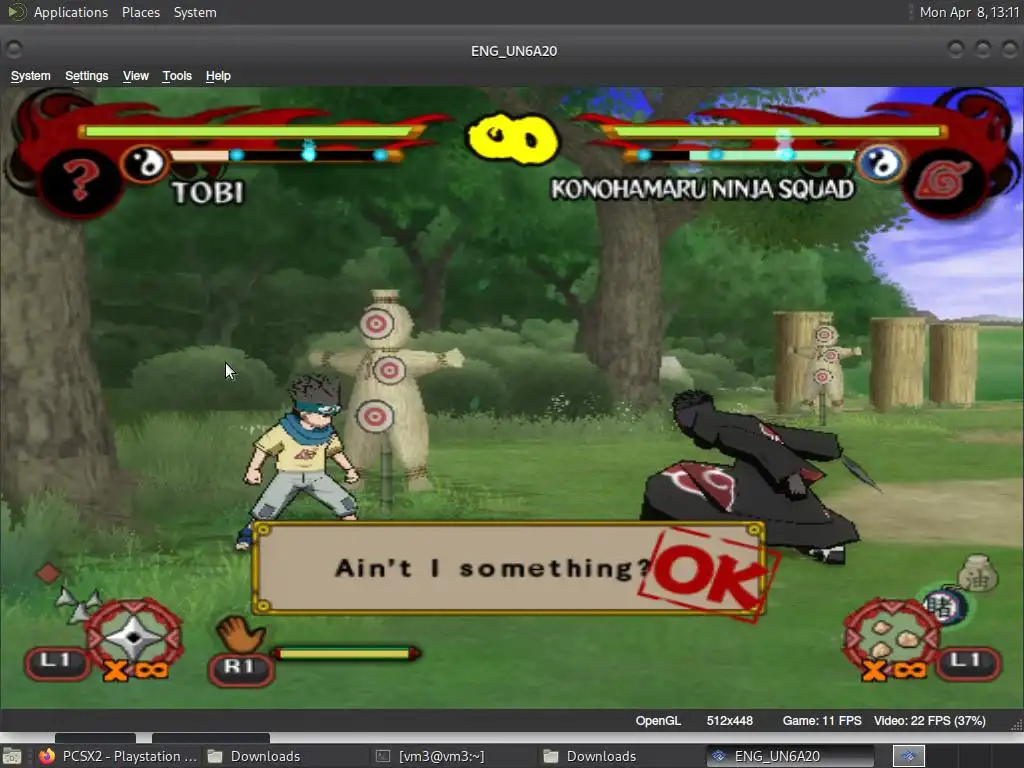1024x768 pixels.
Task: Click the yellow gauge beside R1
Action: click(346, 653)
